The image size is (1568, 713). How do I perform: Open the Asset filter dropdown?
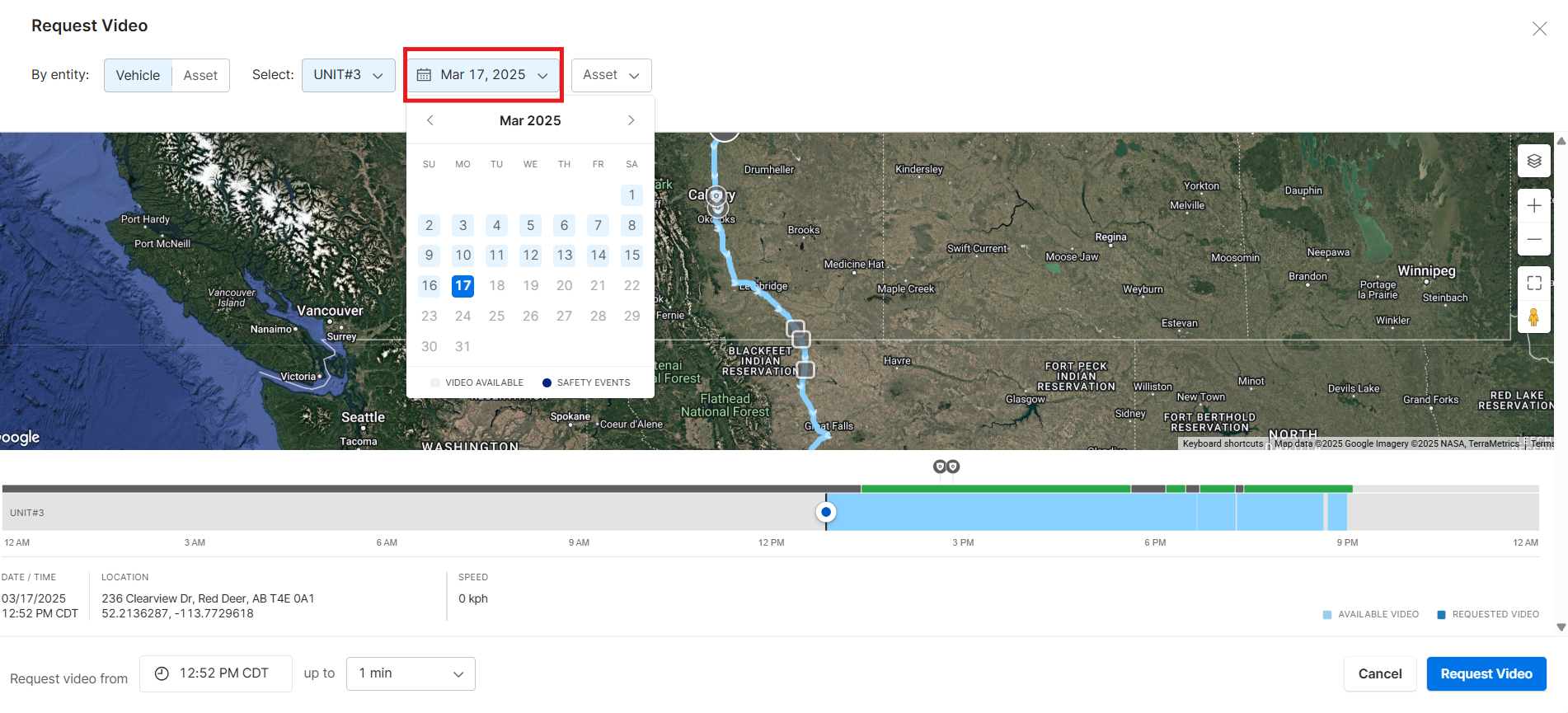coord(611,75)
